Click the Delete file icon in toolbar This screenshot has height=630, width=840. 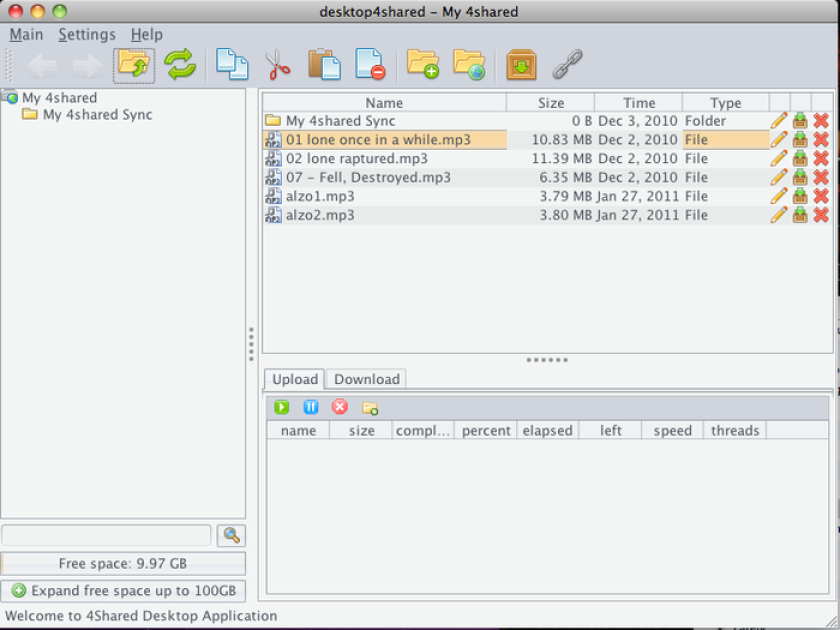point(370,64)
